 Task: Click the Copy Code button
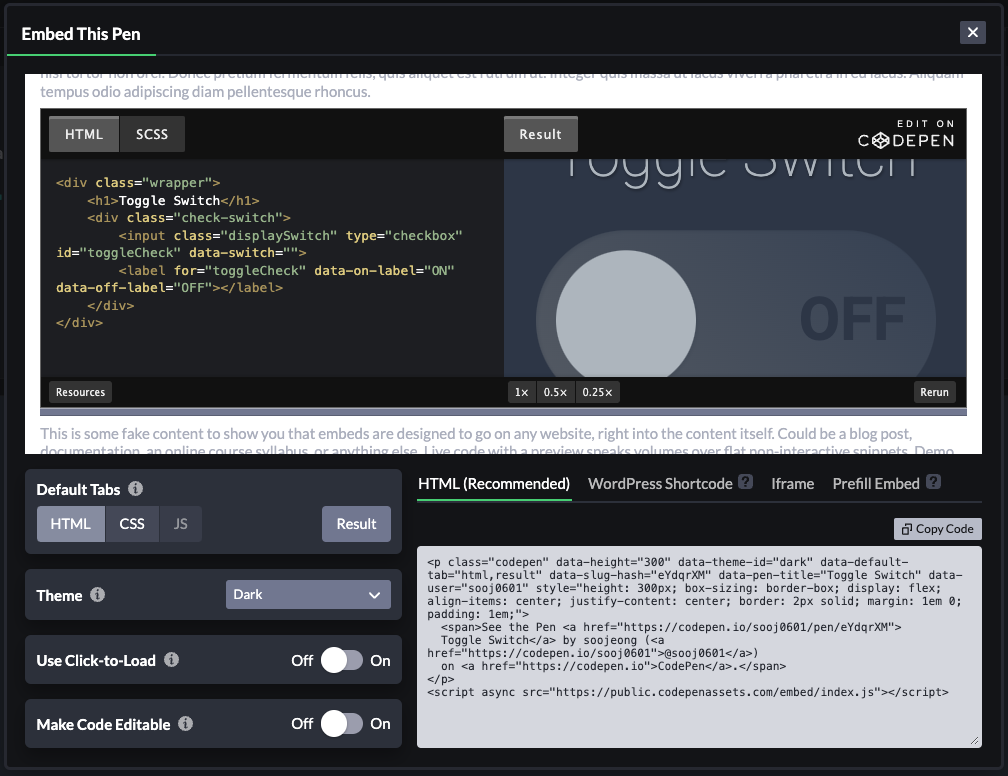coord(937,528)
